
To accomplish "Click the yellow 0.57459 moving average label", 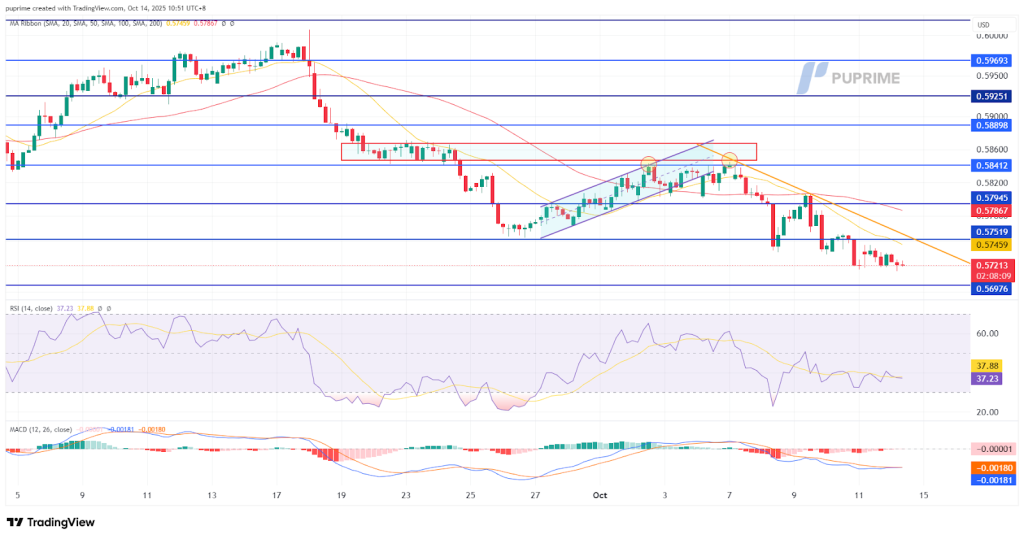I will [x=991, y=244].
